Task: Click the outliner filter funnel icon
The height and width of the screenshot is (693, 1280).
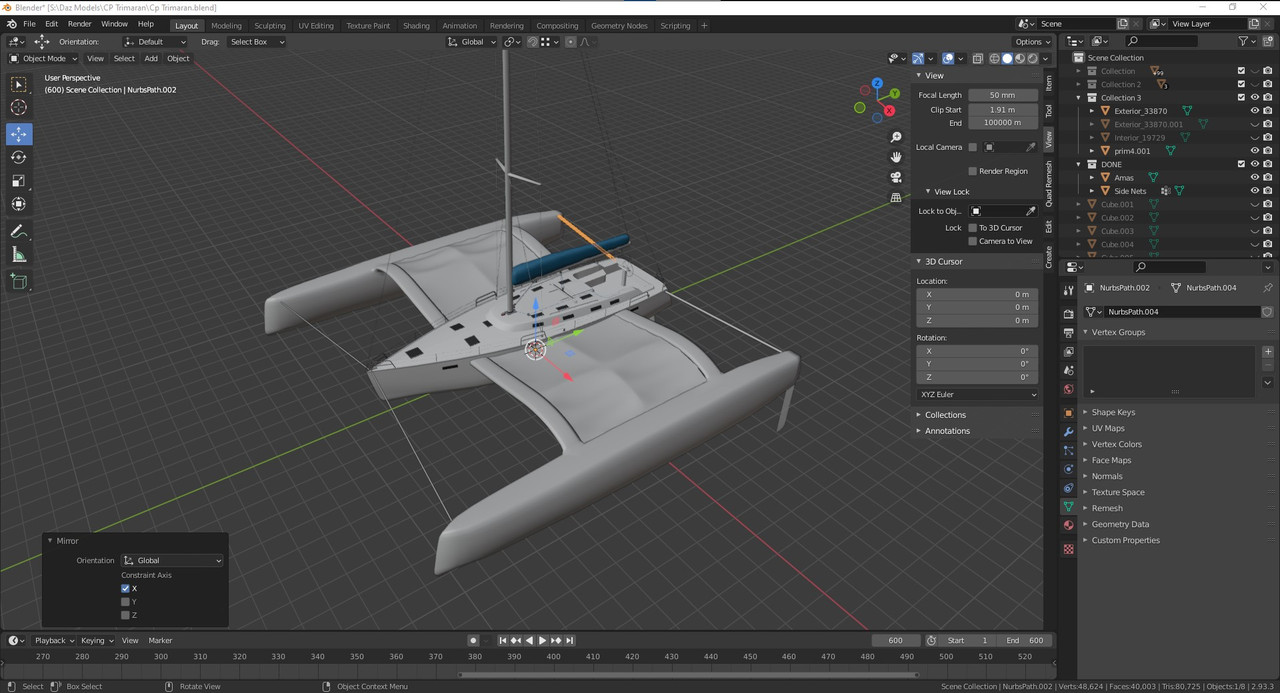Action: [1243, 41]
